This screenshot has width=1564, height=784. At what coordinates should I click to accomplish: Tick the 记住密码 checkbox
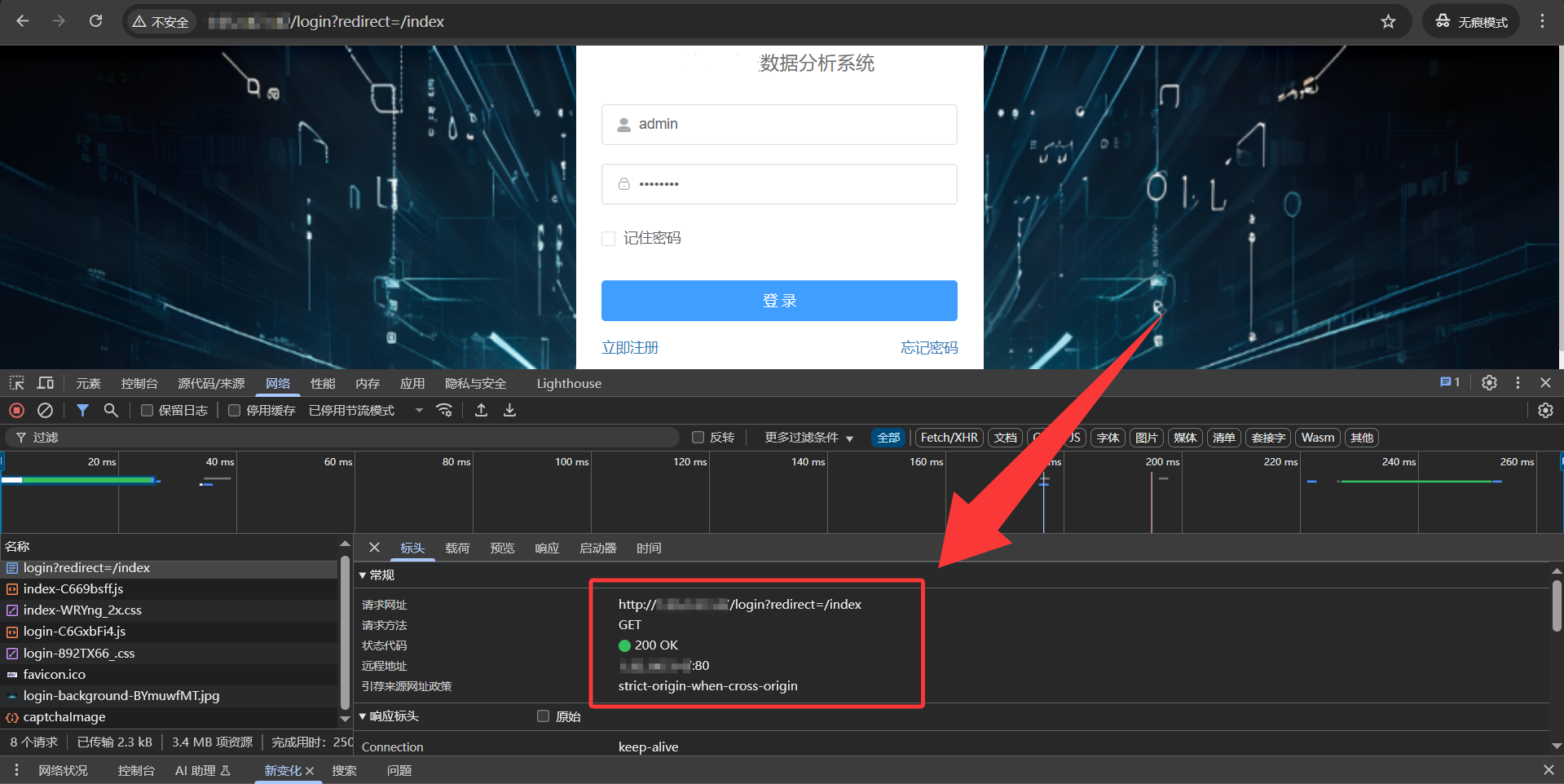point(608,238)
